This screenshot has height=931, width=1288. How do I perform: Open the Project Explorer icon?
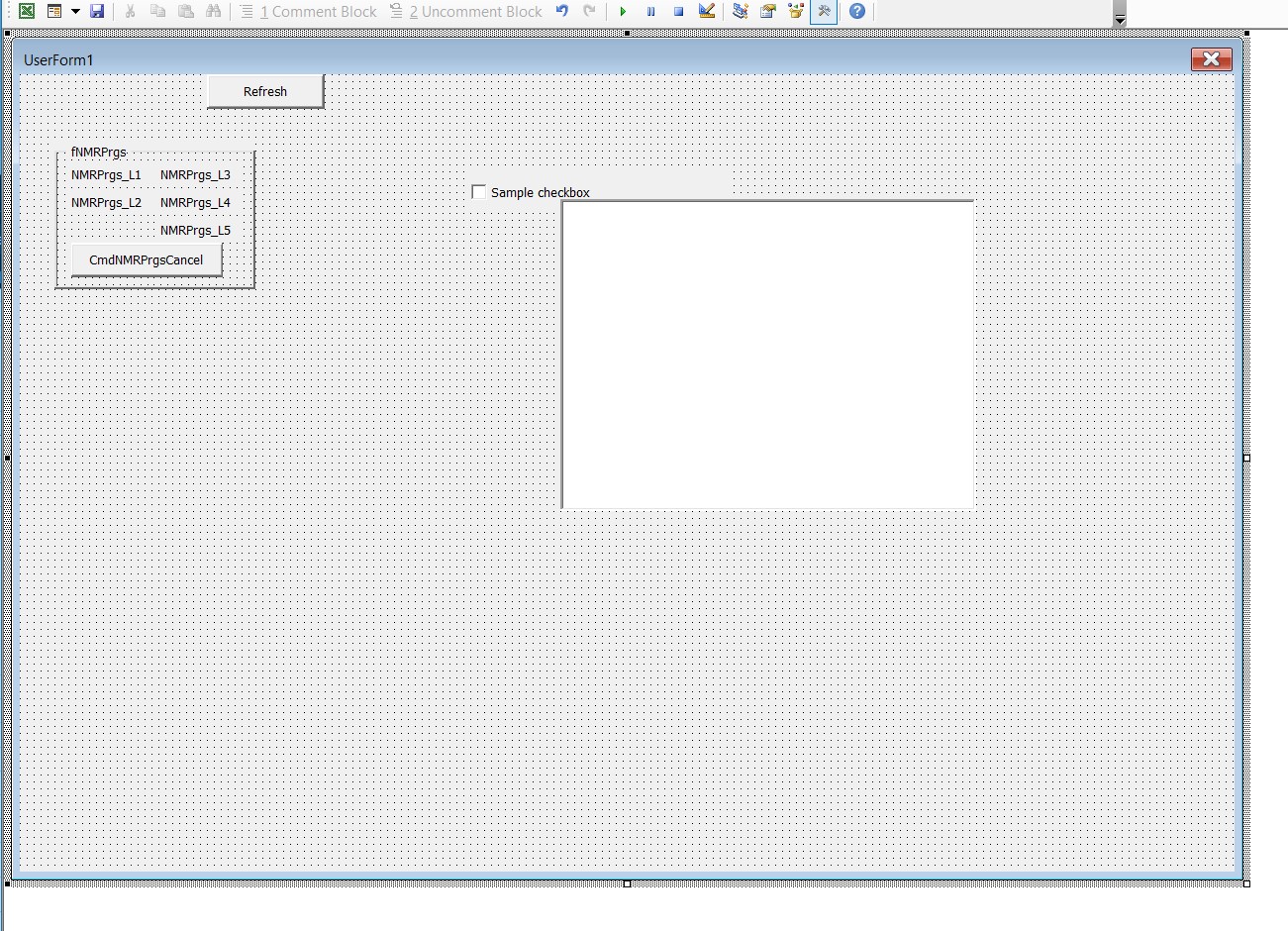[x=740, y=12]
